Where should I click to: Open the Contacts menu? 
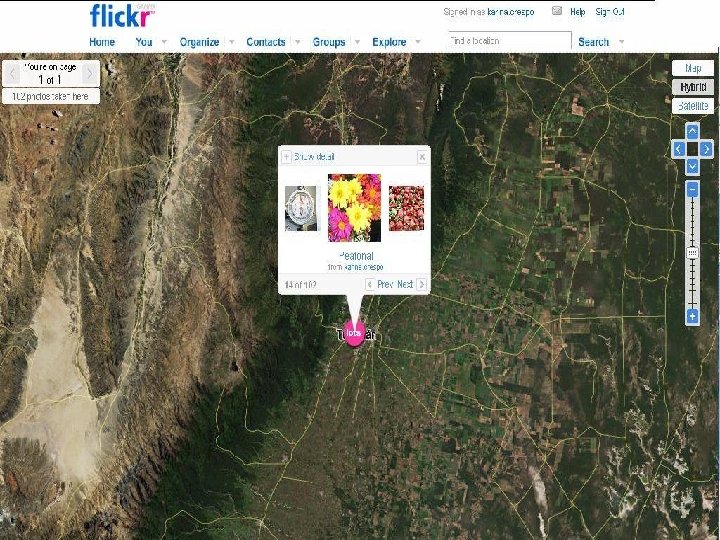coord(266,42)
